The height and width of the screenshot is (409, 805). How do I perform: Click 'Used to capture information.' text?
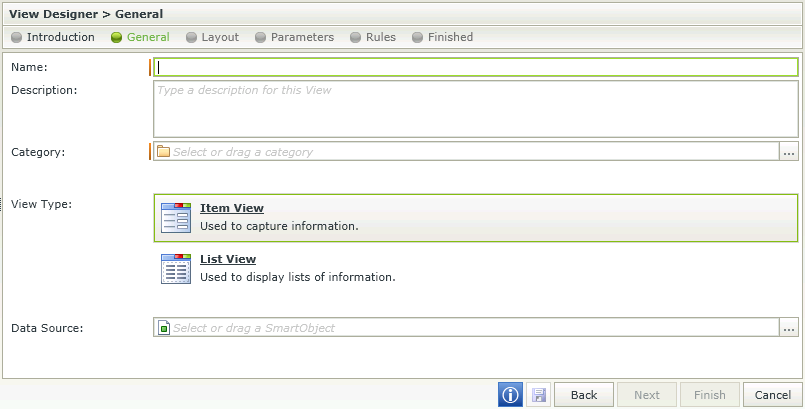[x=279, y=226]
